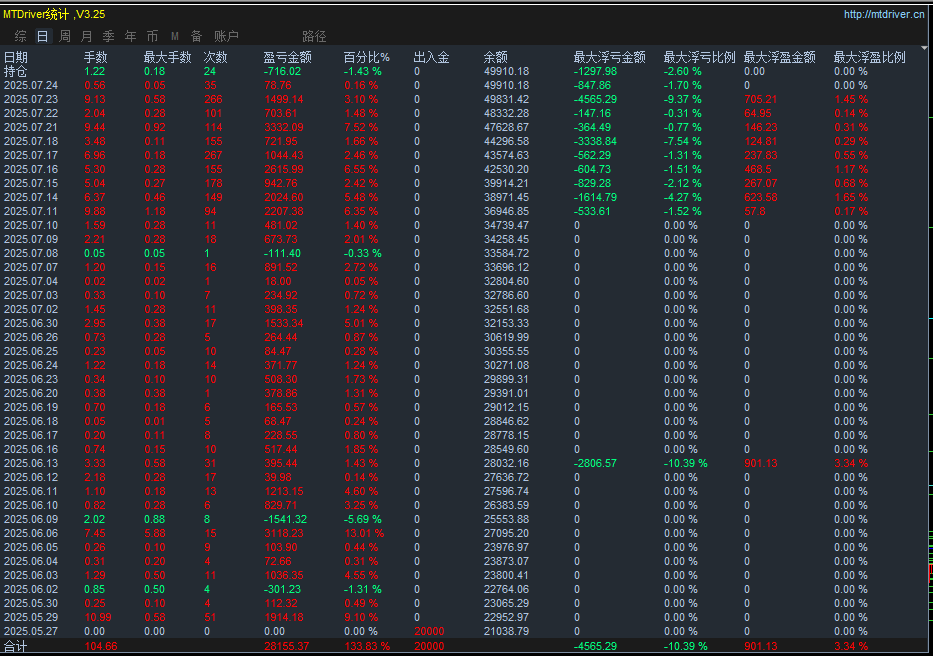Select the 日 daily statistics tab
Screen dimensions: 933x656
click(x=42, y=36)
